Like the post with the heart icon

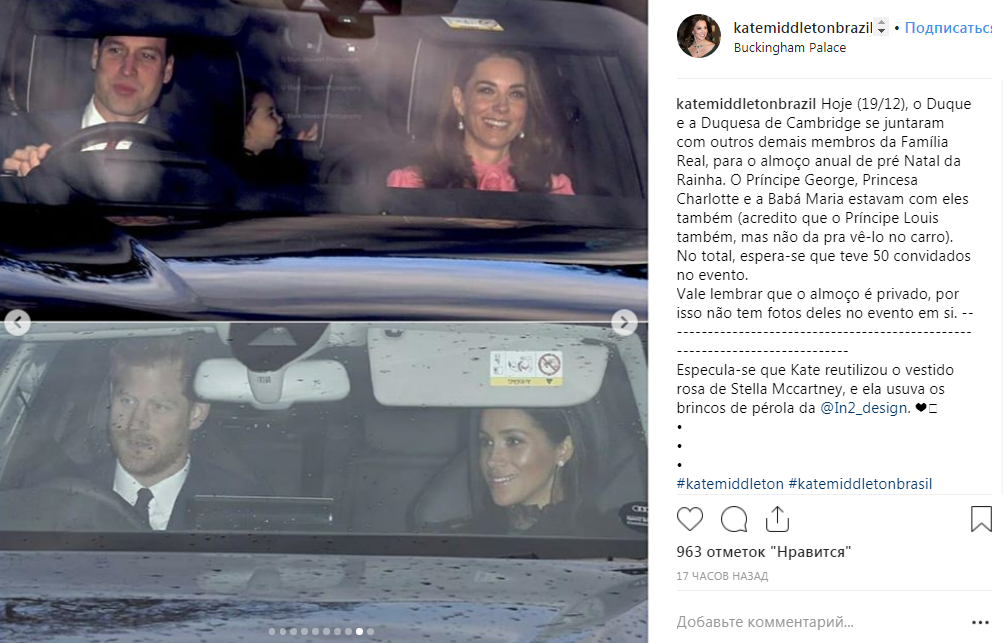click(x=690, y=519)
